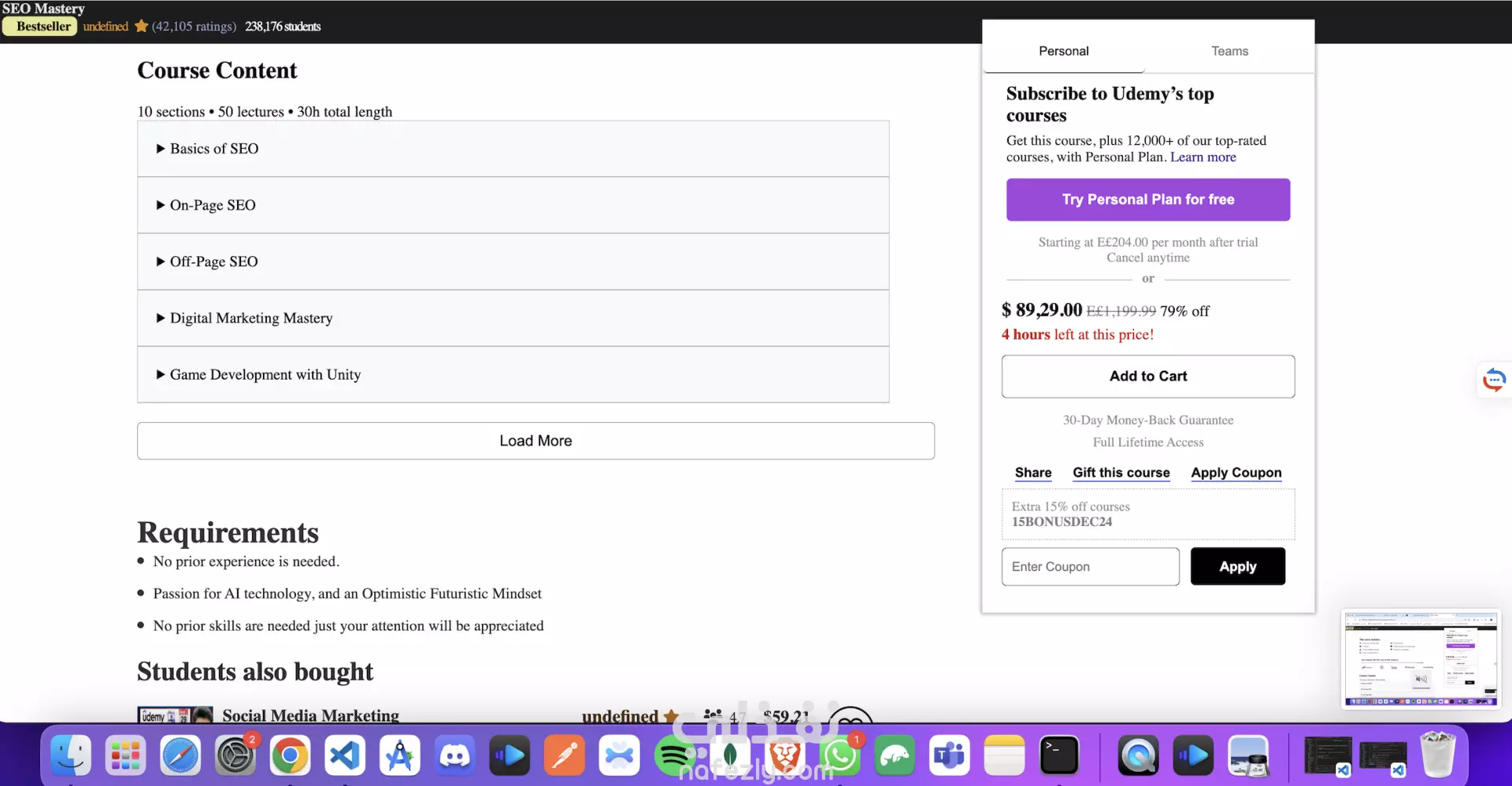Open Notes app from the dock
Screen dimensions: 1512x786
pos(1004,755)
